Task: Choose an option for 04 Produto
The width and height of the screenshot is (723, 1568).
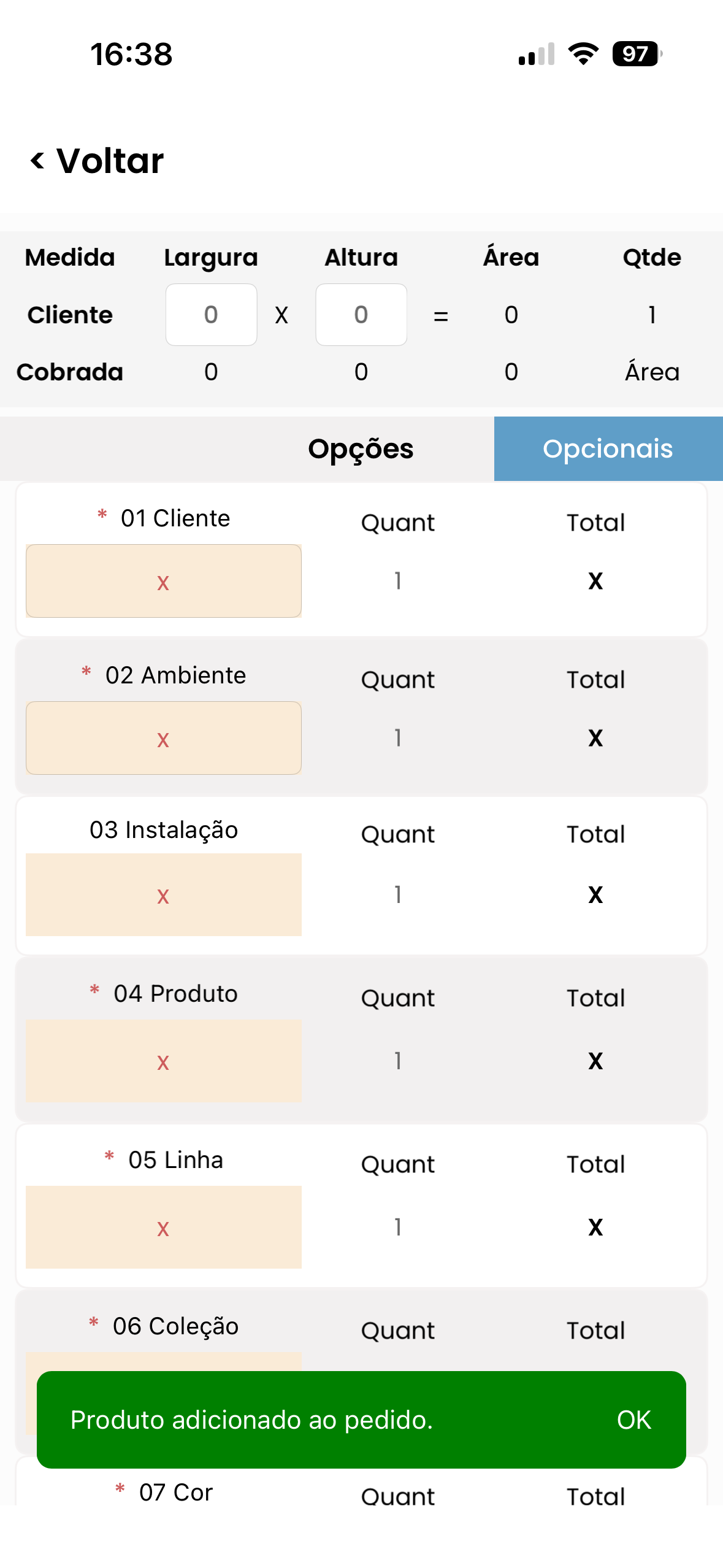Action: [163, 1061]
